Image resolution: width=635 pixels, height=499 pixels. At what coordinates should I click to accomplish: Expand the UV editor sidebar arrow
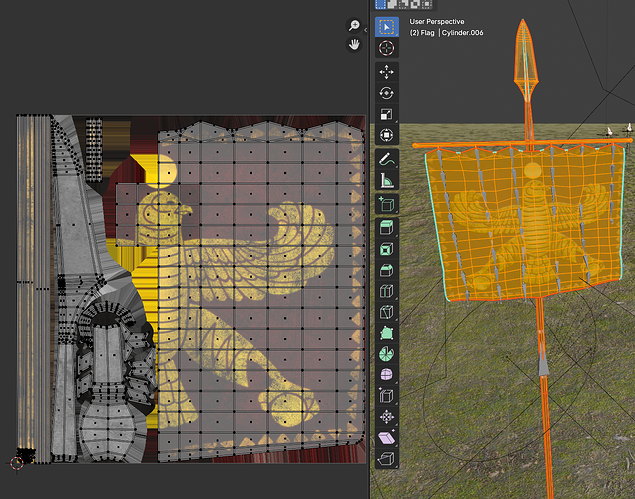point(365,30)
